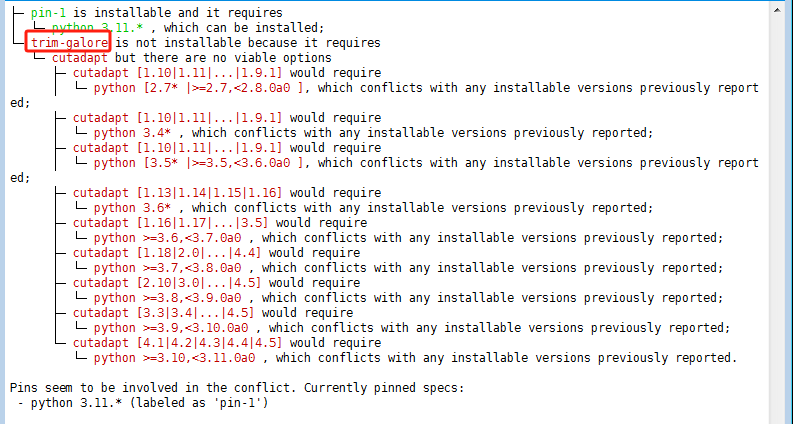The height and width of the screenshot is (424, 793).
Task: Click the 'Currently pinned specs' message line
Action: 237,388
